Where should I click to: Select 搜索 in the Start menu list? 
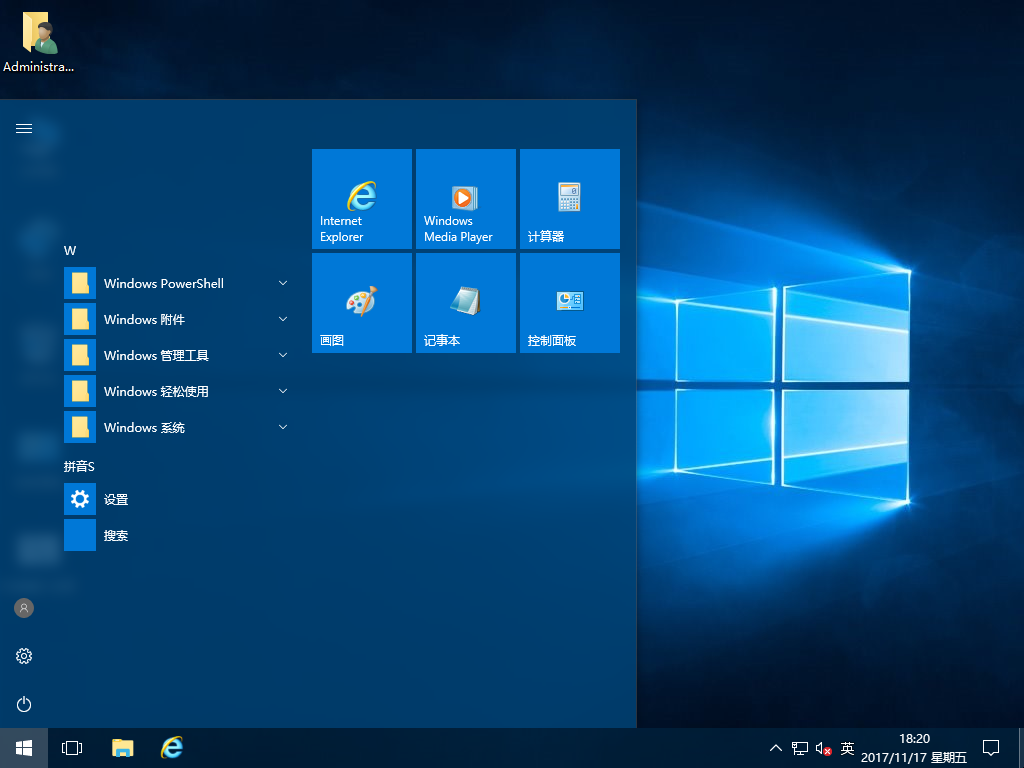pos(115,535)
